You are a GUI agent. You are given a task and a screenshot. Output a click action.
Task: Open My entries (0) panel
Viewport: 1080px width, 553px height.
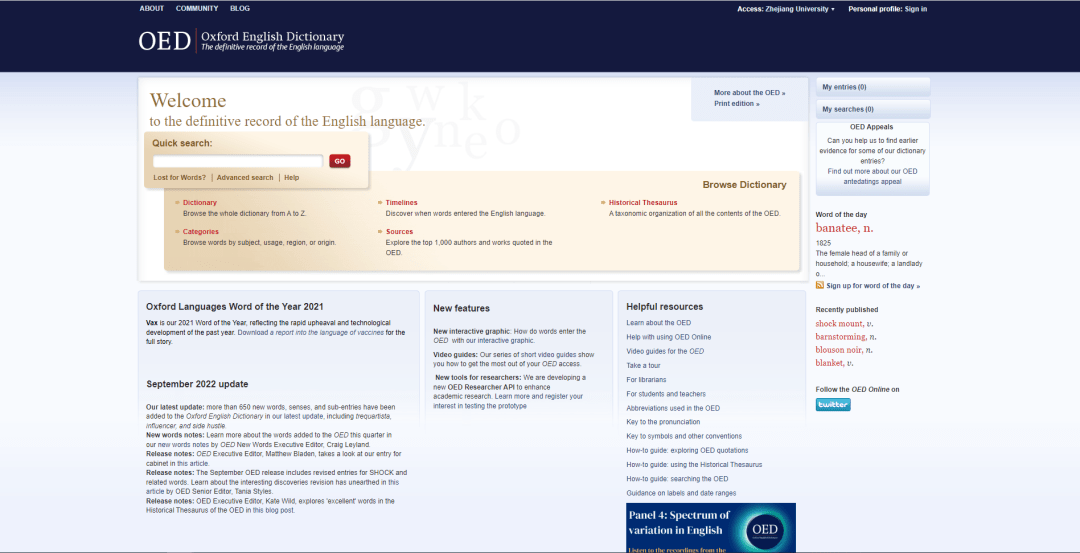873,87
